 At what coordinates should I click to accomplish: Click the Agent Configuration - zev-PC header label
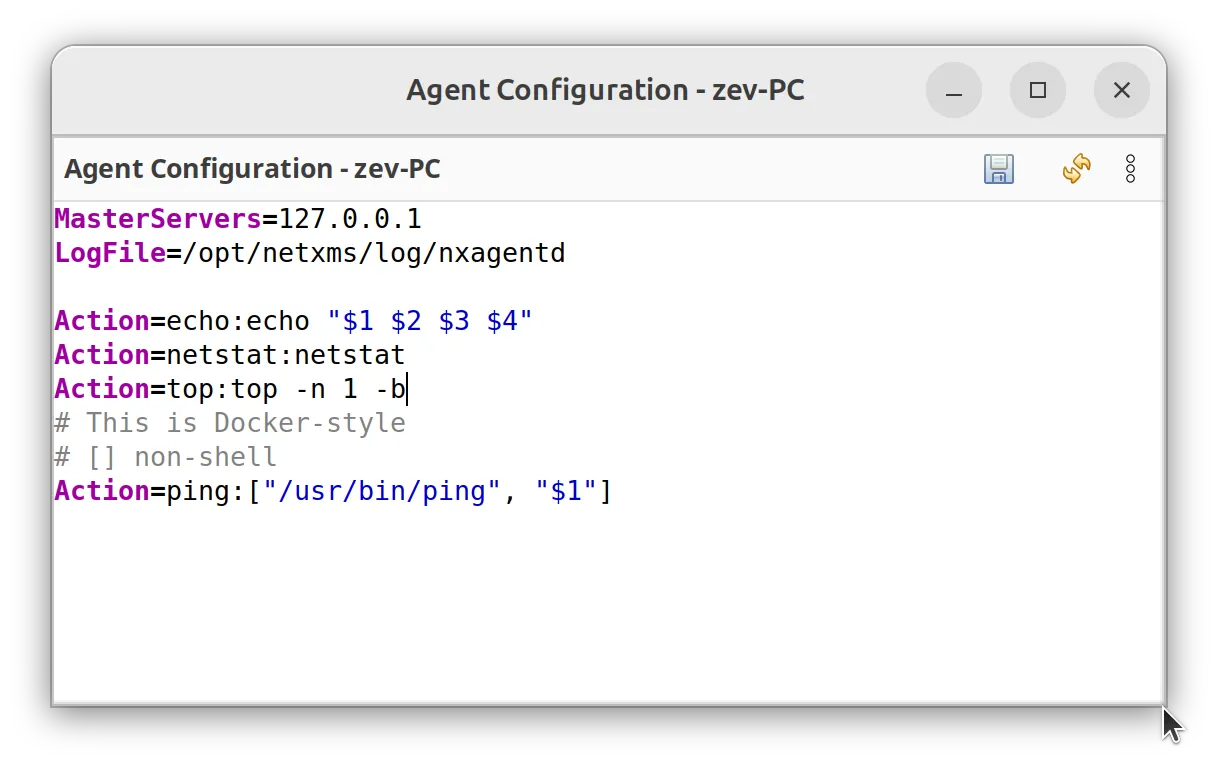[252, 169]
